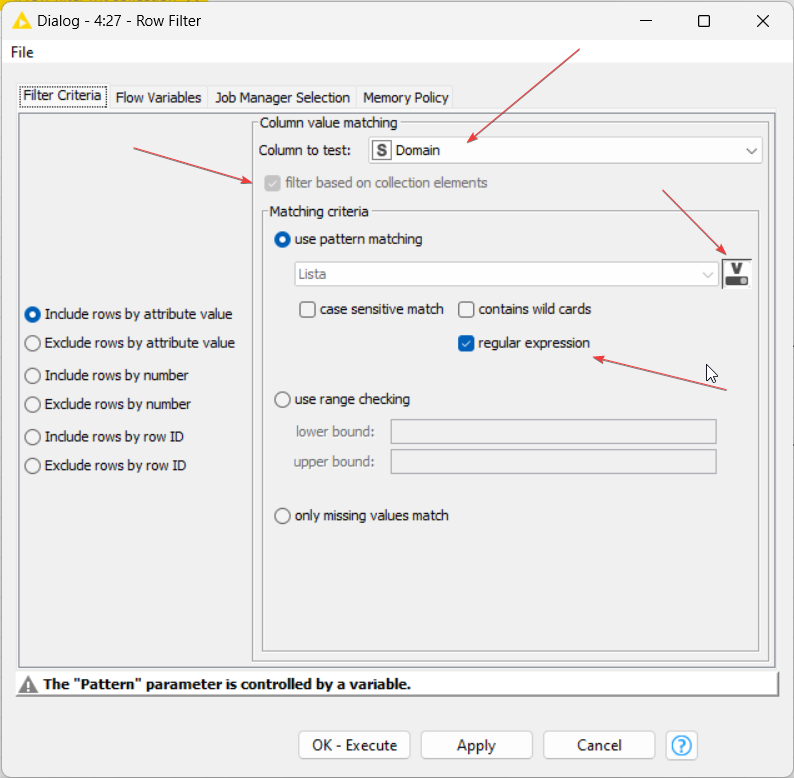Viewport: 794px width, 778px height.
Task: Click the KNIME warning triangle title icon
Action: click(x=20, y=21)
